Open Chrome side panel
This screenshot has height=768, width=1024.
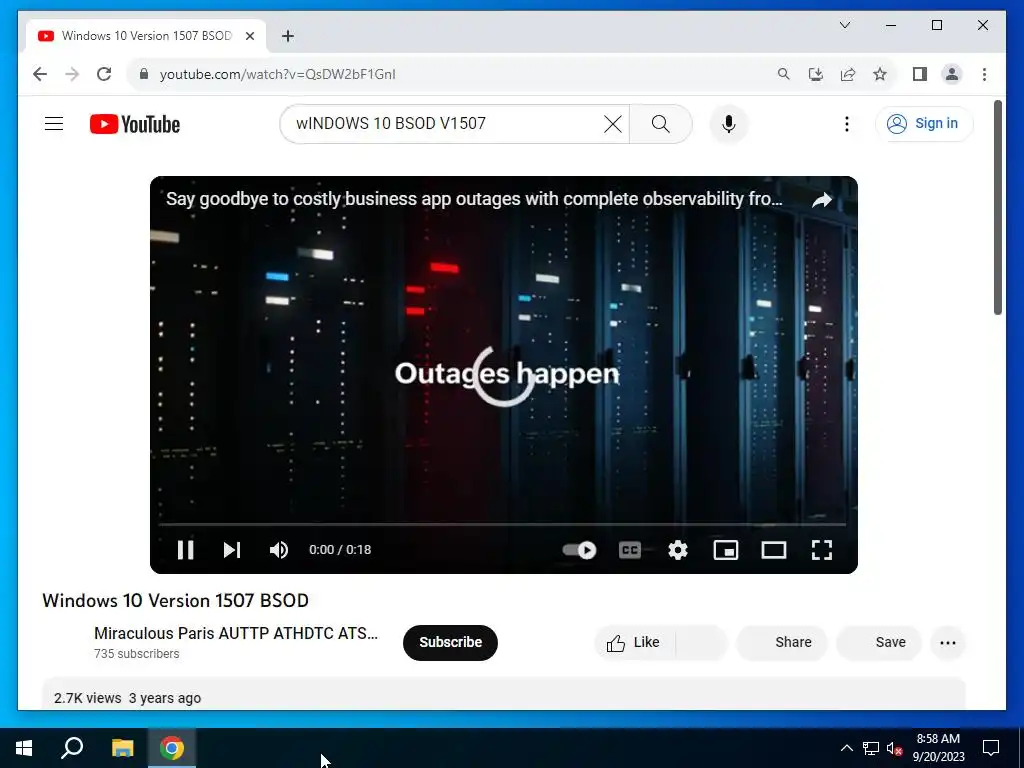[x=920, y=74]
